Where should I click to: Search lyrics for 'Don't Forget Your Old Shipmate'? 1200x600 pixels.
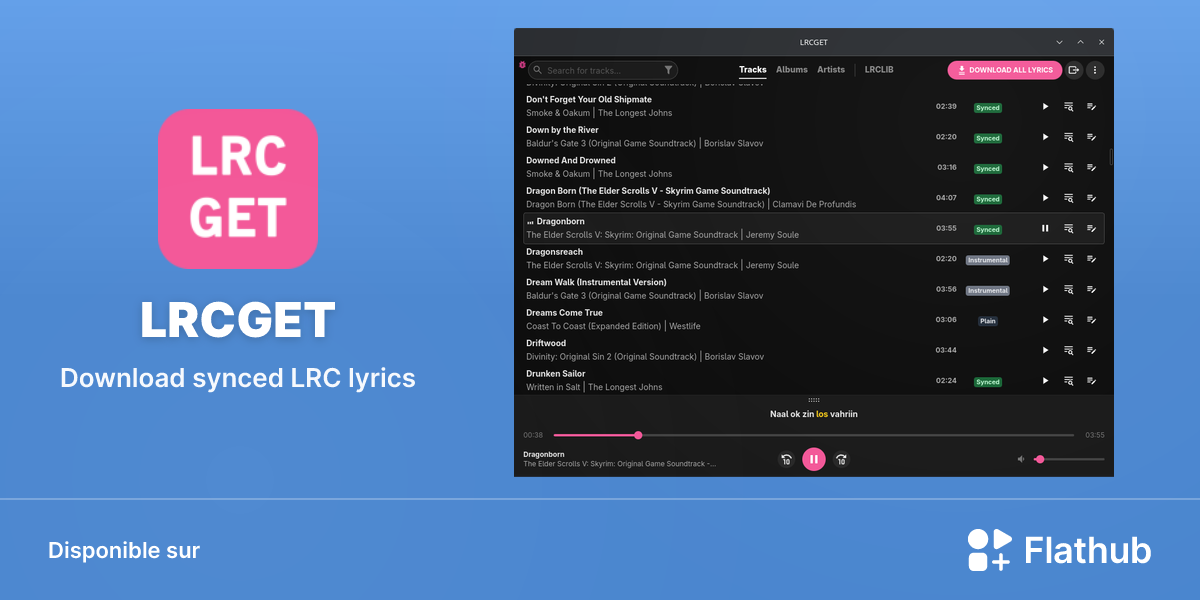pos(1069,106)
